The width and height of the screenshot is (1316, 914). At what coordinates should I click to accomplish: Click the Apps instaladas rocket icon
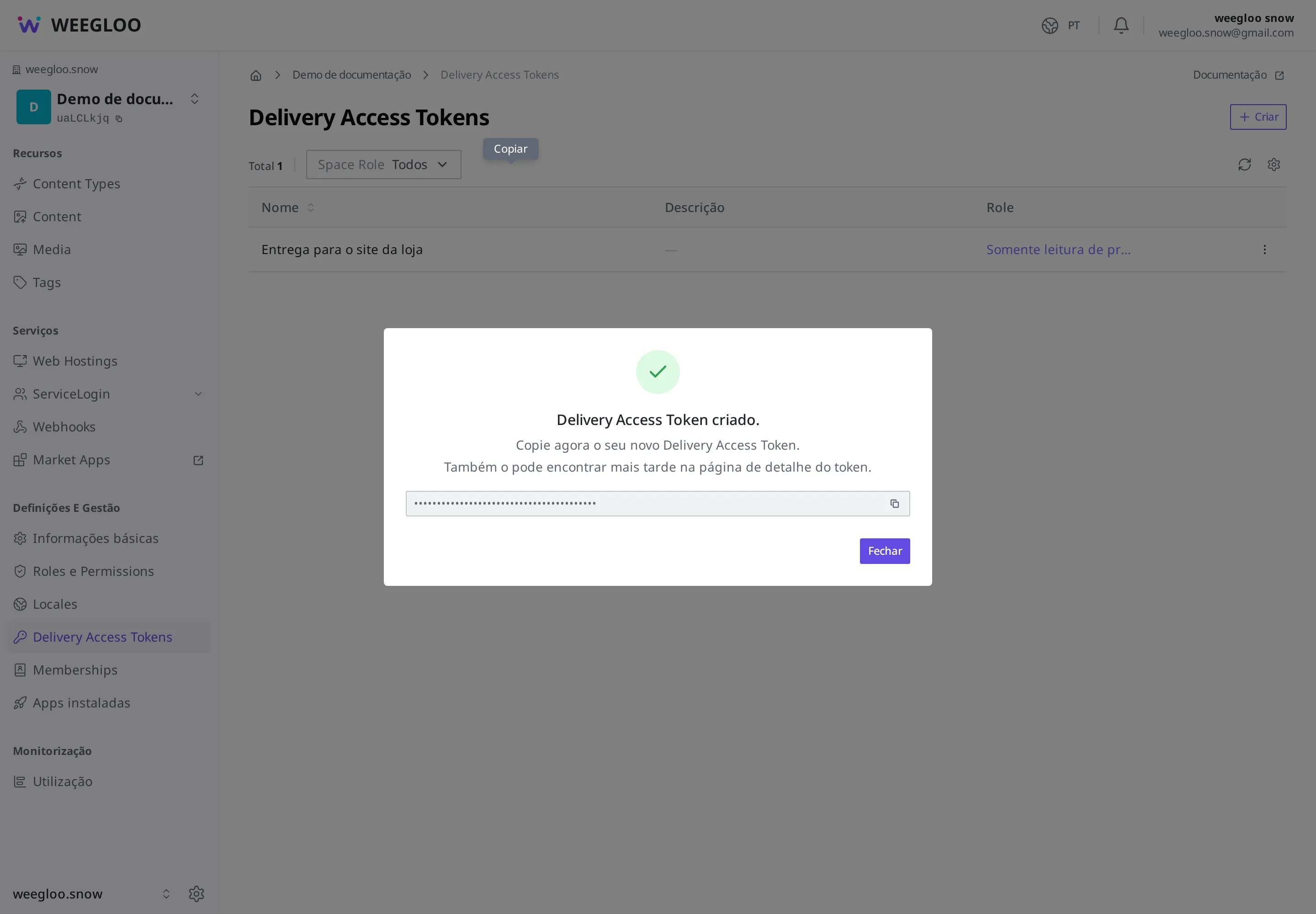20,703
